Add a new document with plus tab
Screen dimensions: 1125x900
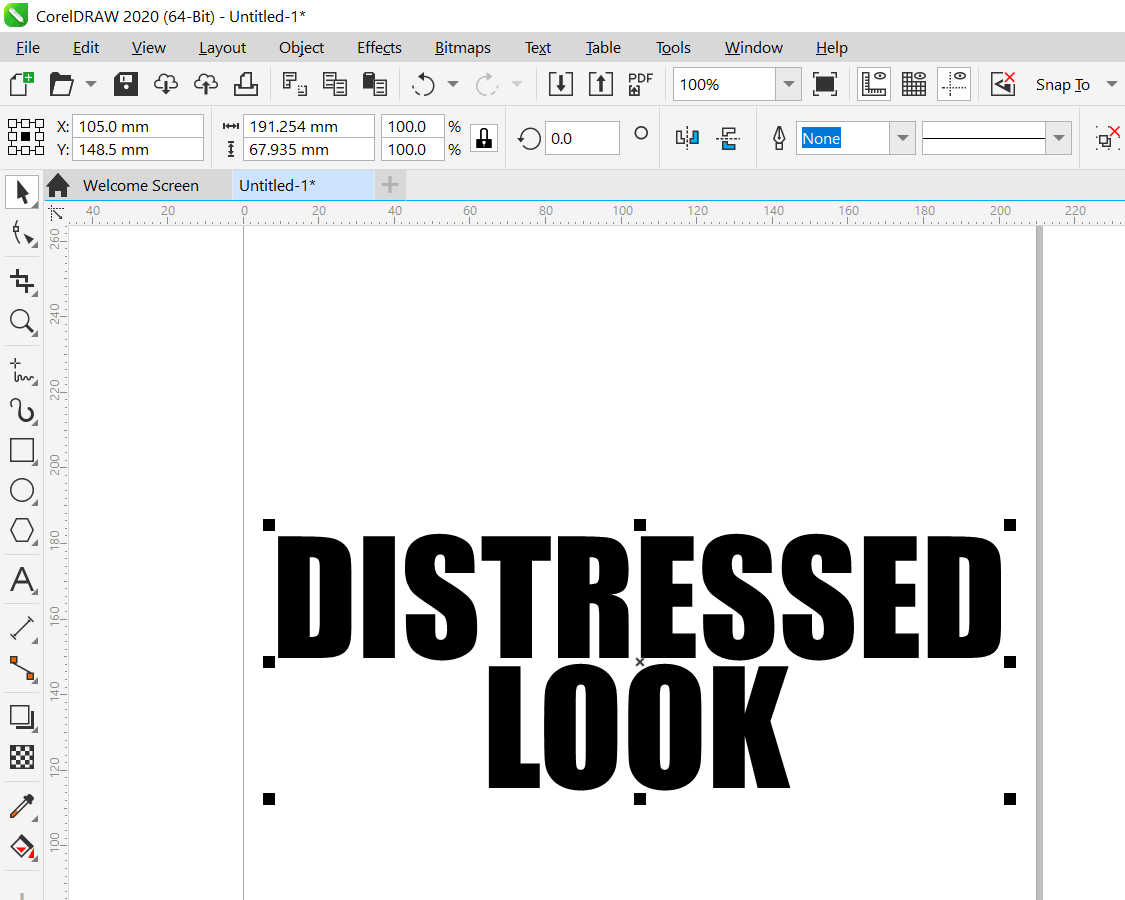[x=390, y=186]
